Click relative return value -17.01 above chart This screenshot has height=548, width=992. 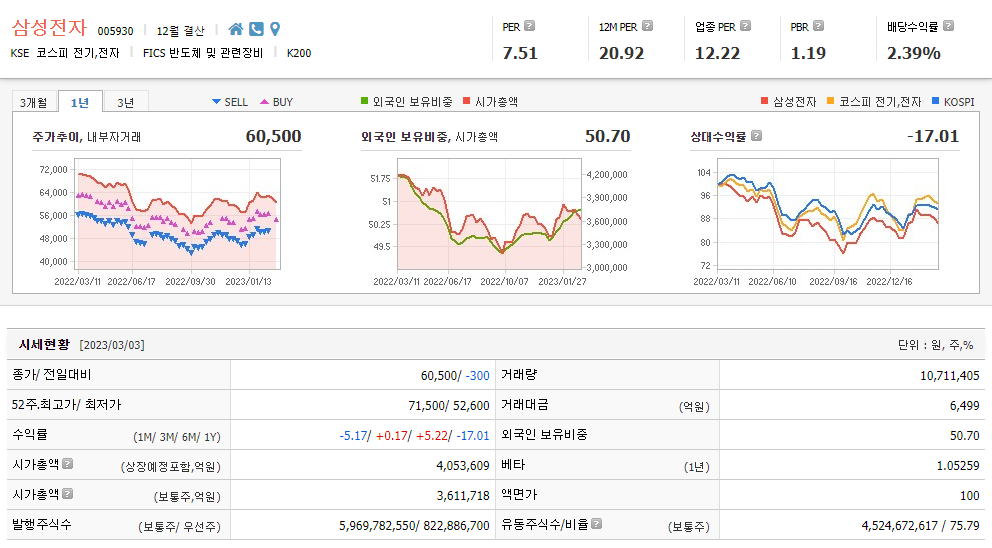pos(933,136)
